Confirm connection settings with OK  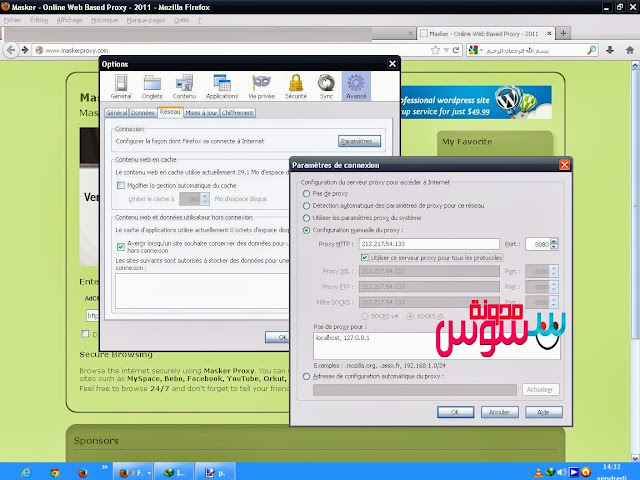click(456, 412)
